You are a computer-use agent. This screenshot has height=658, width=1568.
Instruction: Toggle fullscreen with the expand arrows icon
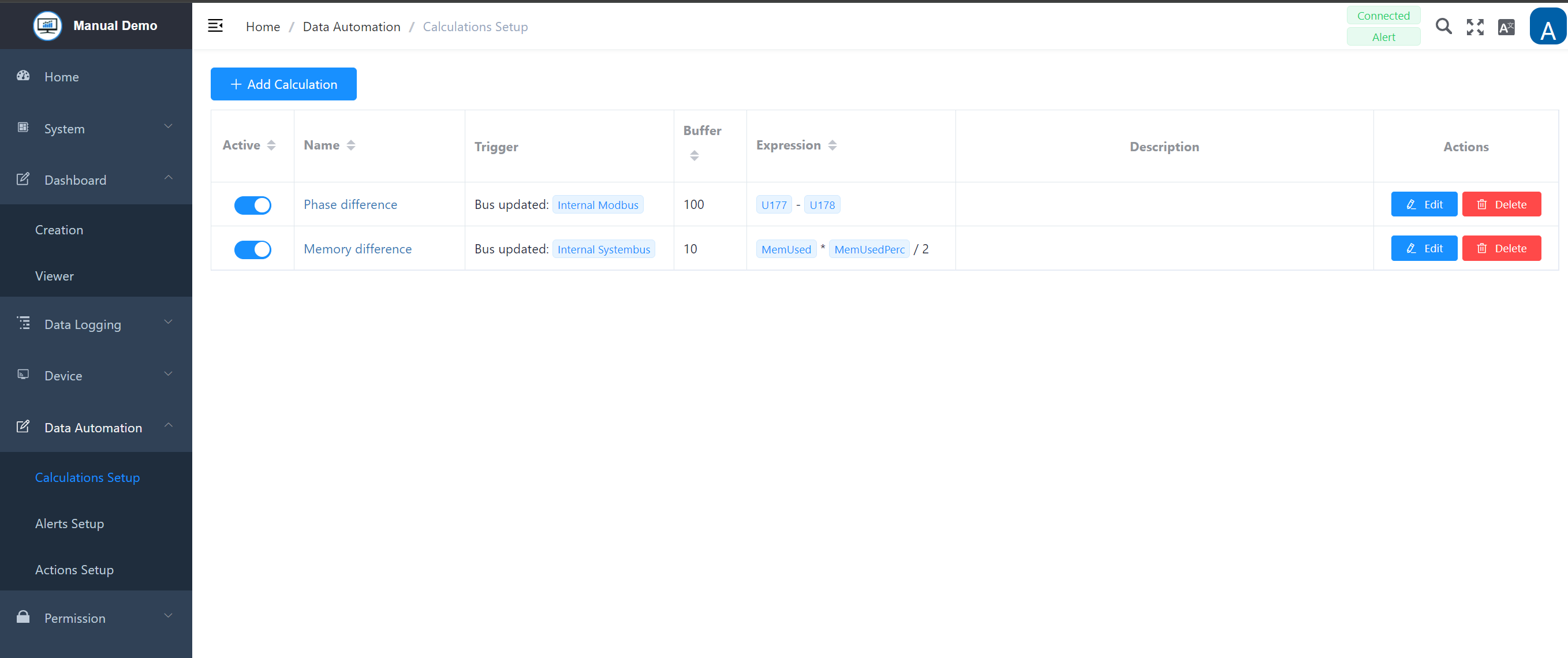[1475, 27]
